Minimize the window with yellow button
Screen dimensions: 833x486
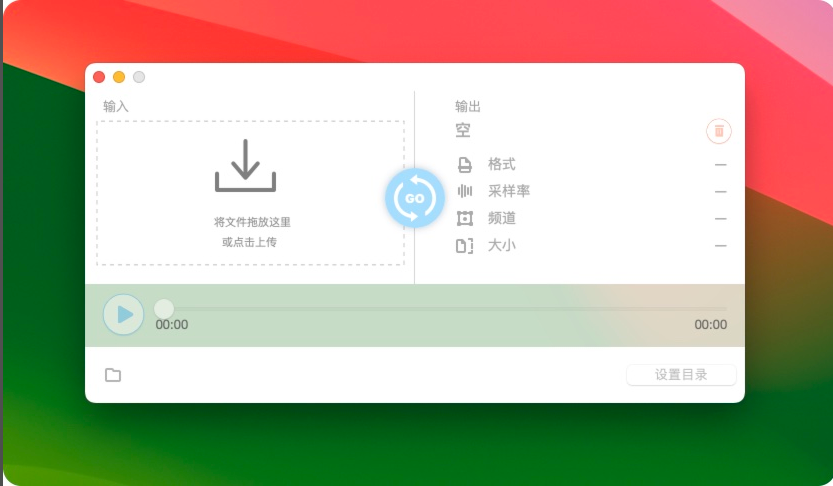click(119, 77)
